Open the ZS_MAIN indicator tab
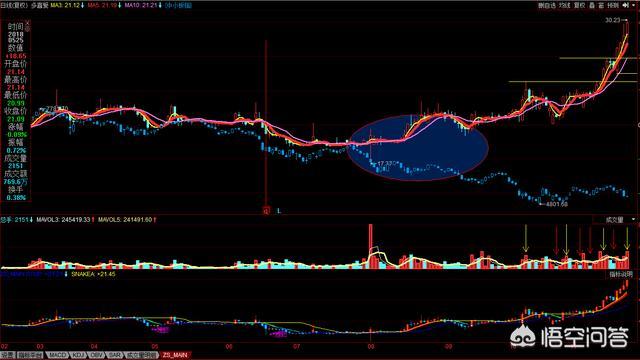640x360 pixels. (175, 355)
